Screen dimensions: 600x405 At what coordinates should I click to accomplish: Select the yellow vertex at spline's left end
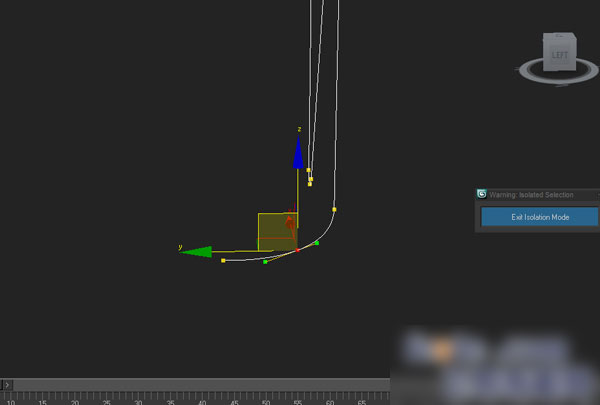coord(223,261)
